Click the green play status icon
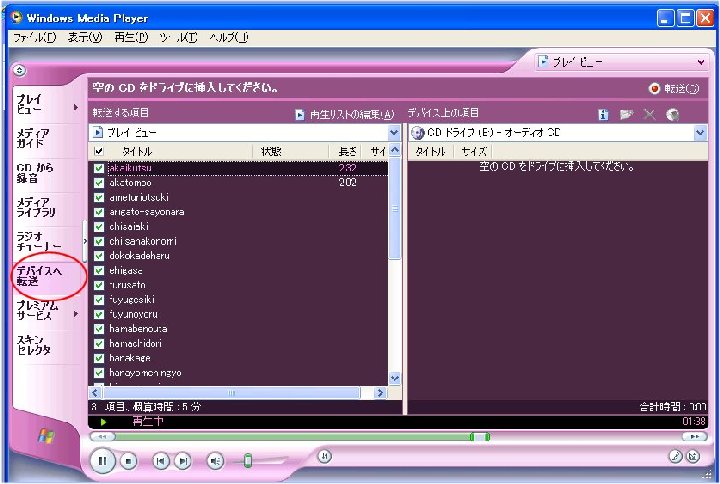Viewport: 720px width, 484px height. [x=103, y=422]
